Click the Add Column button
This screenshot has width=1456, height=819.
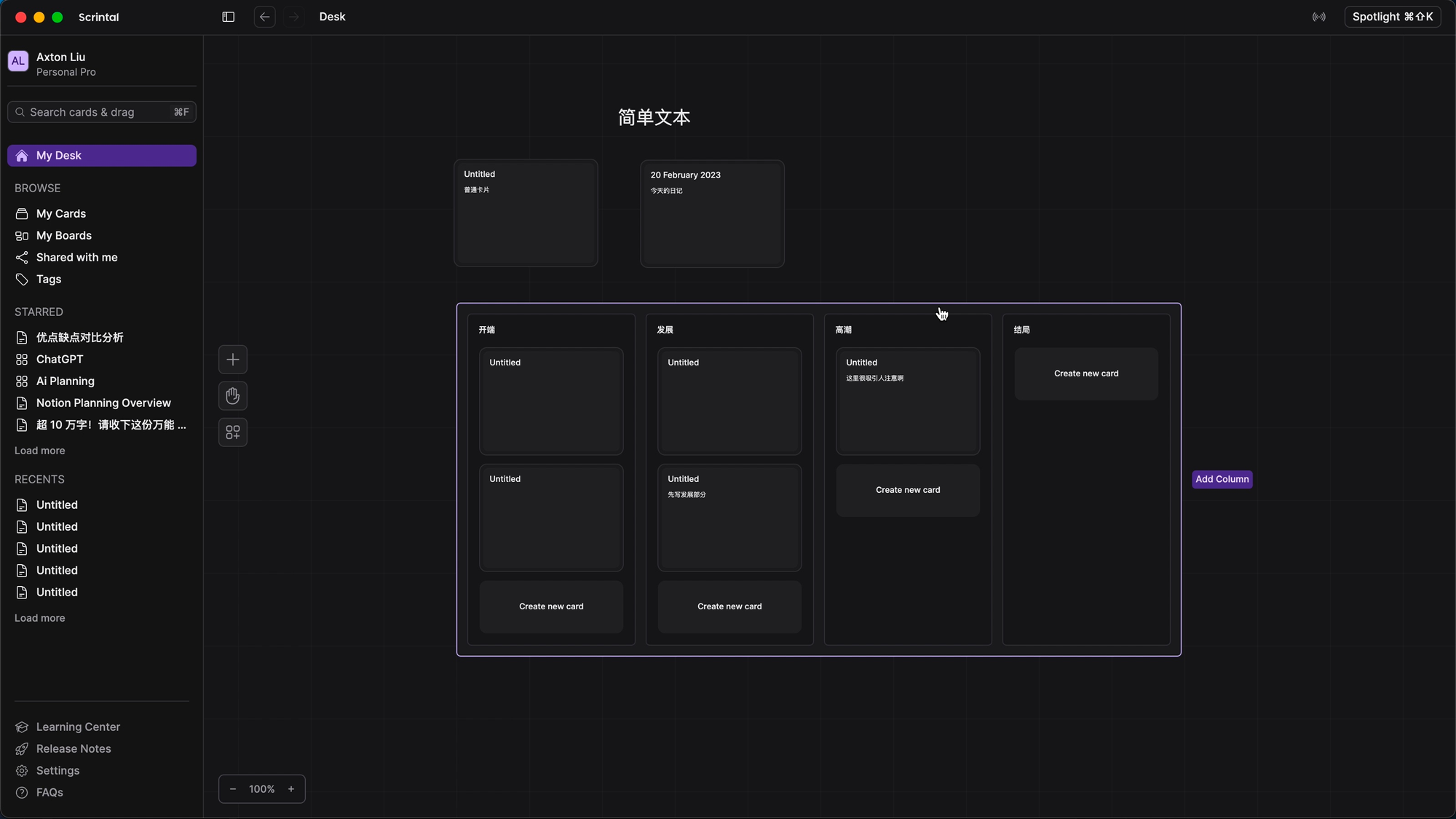(1222, 479)
